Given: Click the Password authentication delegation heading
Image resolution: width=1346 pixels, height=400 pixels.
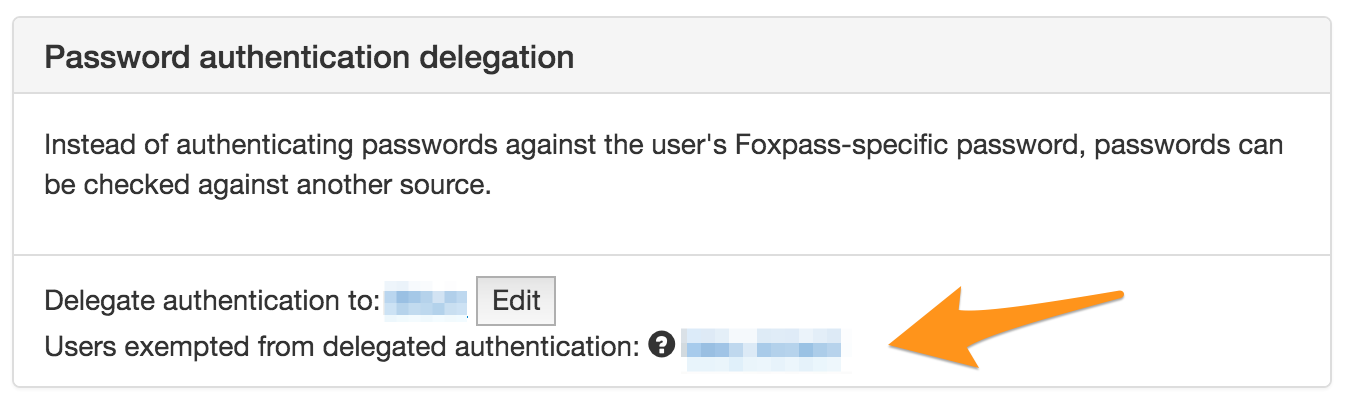Looking at the screenshot, I should (309, 57).
